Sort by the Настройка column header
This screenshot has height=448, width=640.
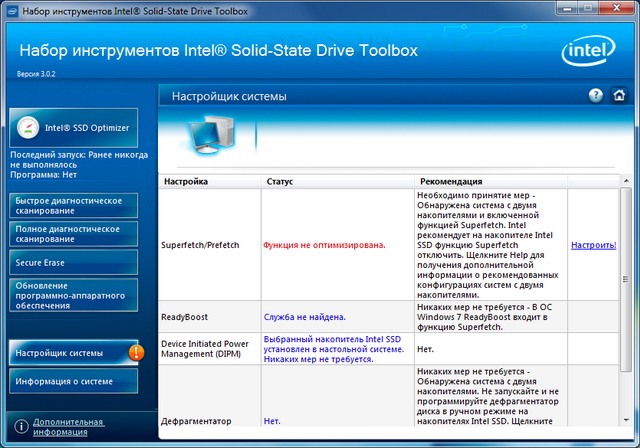click(210, 182)
